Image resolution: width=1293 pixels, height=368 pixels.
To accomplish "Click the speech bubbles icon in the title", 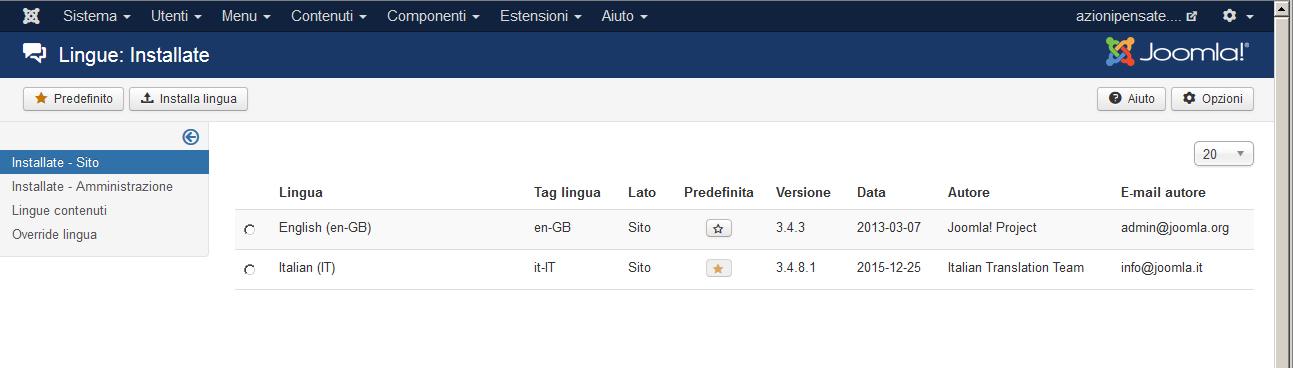I will (x=34, y=55).
